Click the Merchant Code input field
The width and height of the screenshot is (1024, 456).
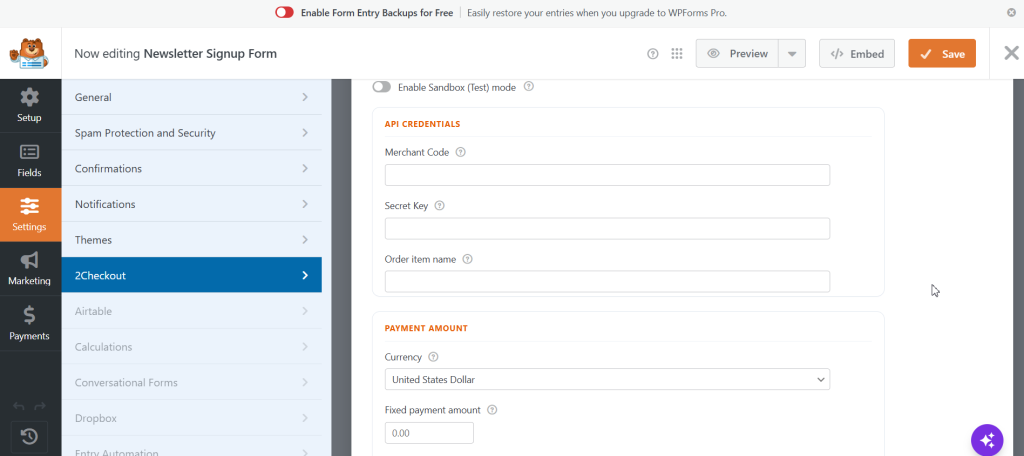(607, 175)
